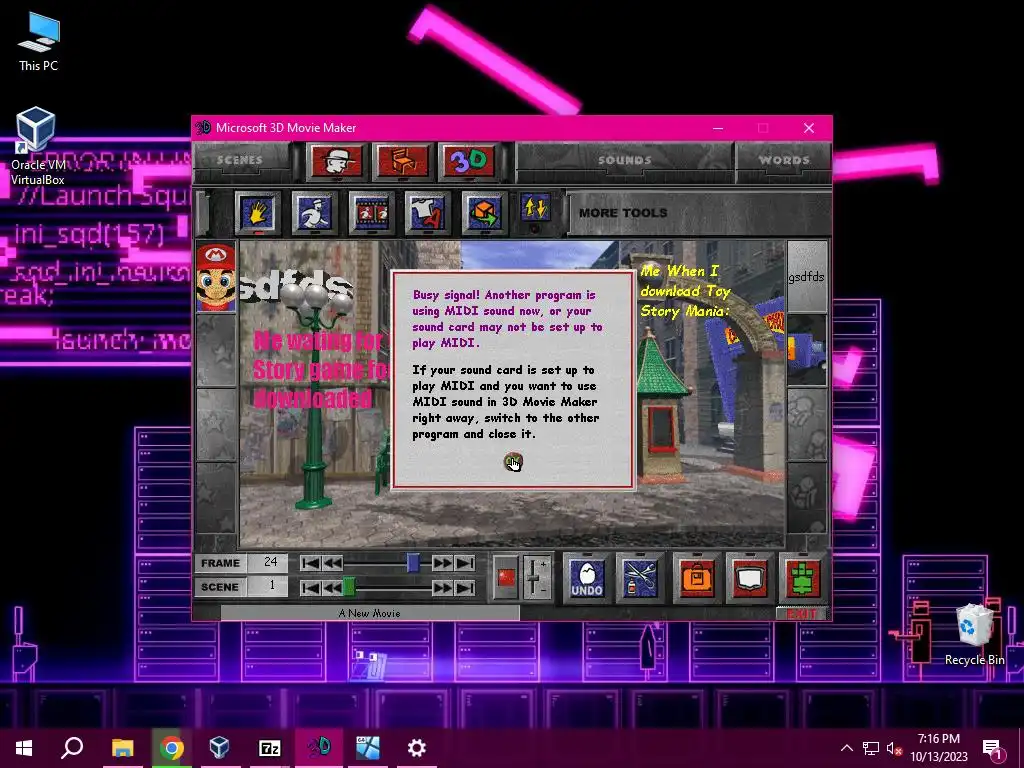Image resolution: width=1024 pixels, height=768 pixels.
Task: Open Settings gear in taskbar
Action: click(417, 748)
